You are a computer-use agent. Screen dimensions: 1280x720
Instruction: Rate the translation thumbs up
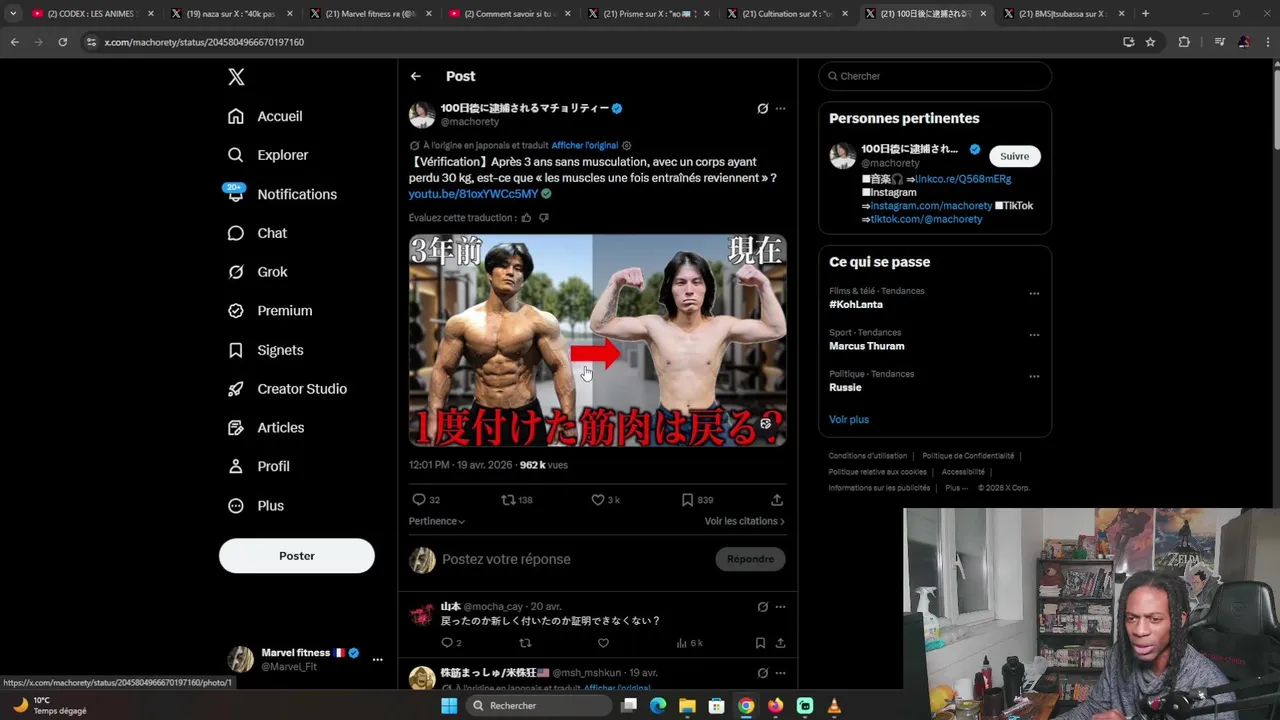pos(527,217)
